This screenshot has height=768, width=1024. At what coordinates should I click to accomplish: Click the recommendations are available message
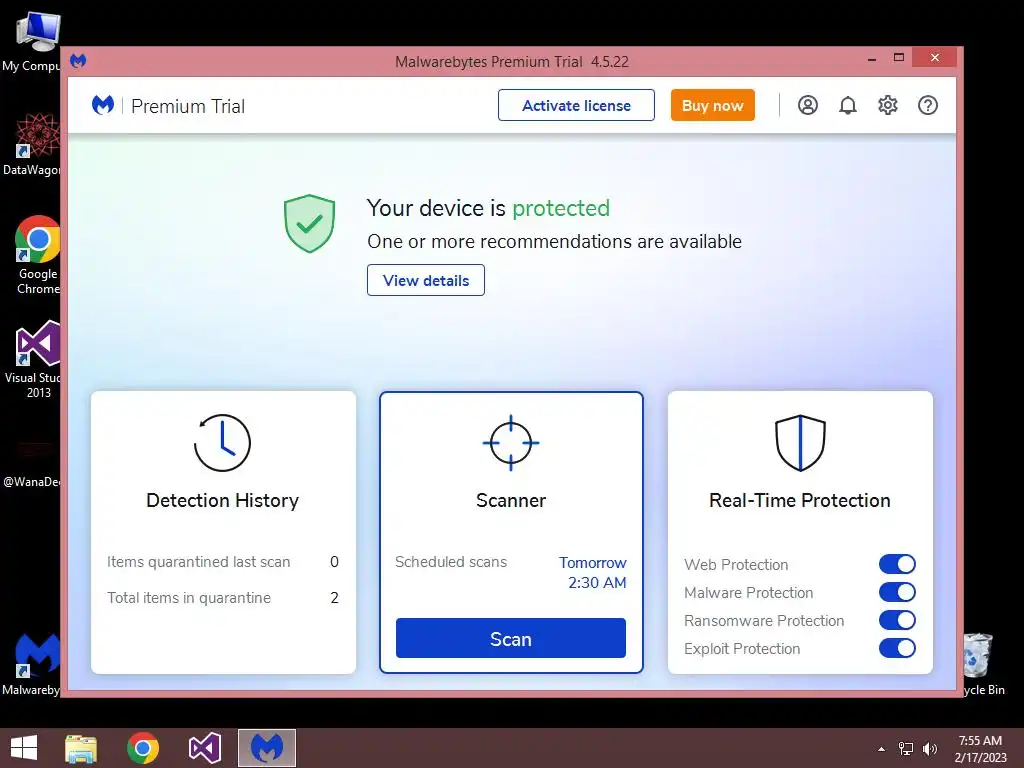pyautogui.click(x=554, y=241)
